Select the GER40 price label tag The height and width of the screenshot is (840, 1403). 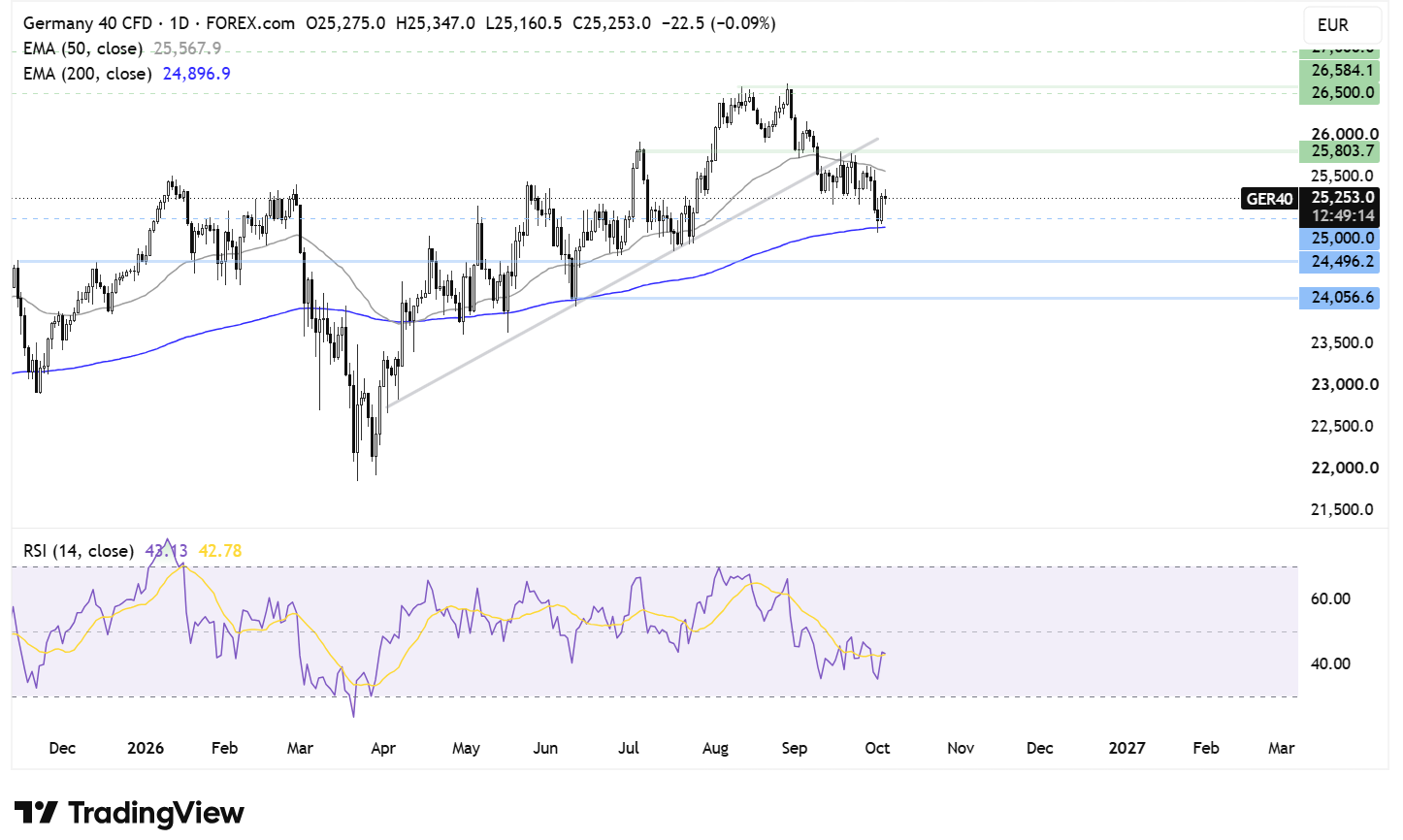(x=1269, y=199)
